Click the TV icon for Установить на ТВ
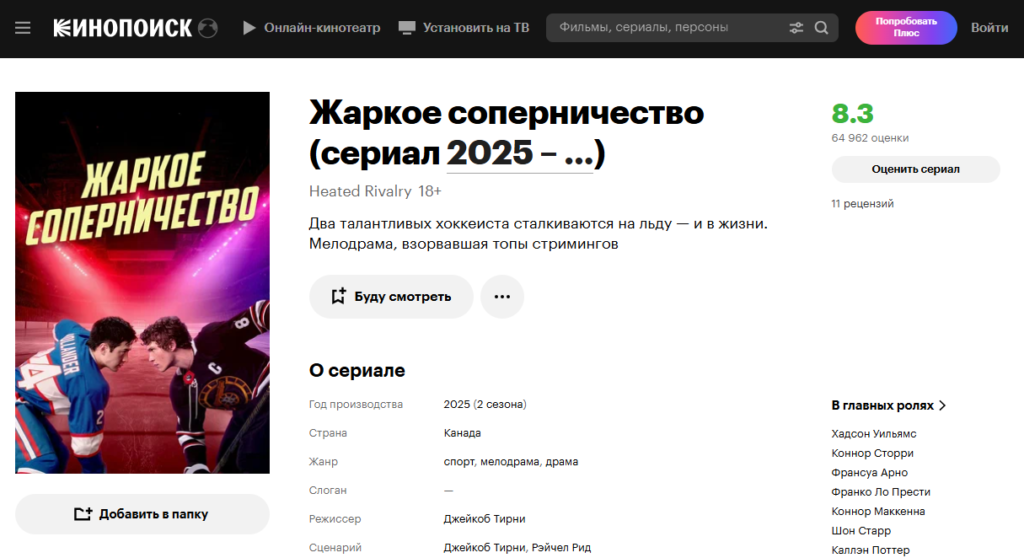The height and width of the screenshot is (558, 1024). coord(406,28)
